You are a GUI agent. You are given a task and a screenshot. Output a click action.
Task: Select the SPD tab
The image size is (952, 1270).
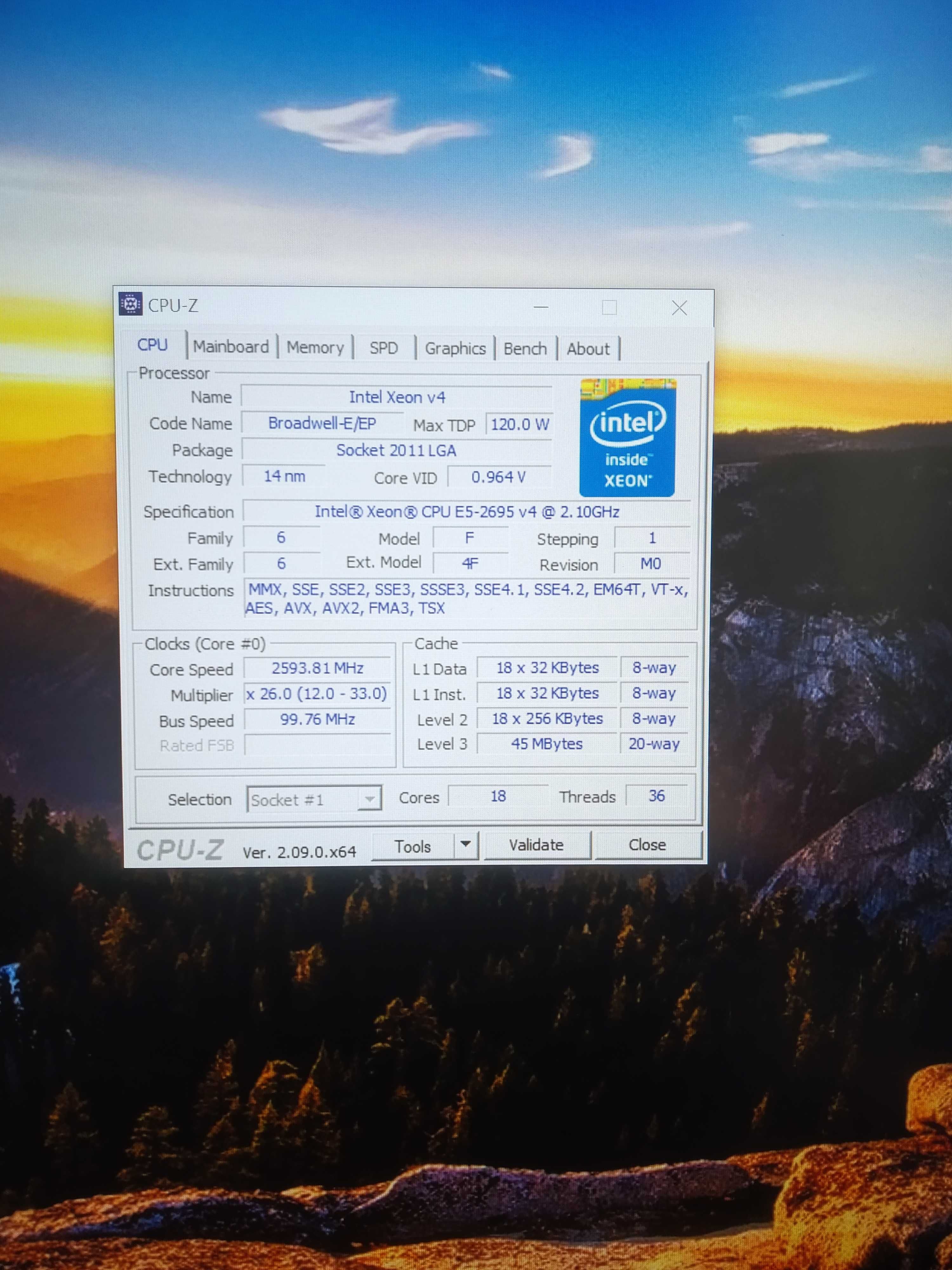(x=383, y=348)
